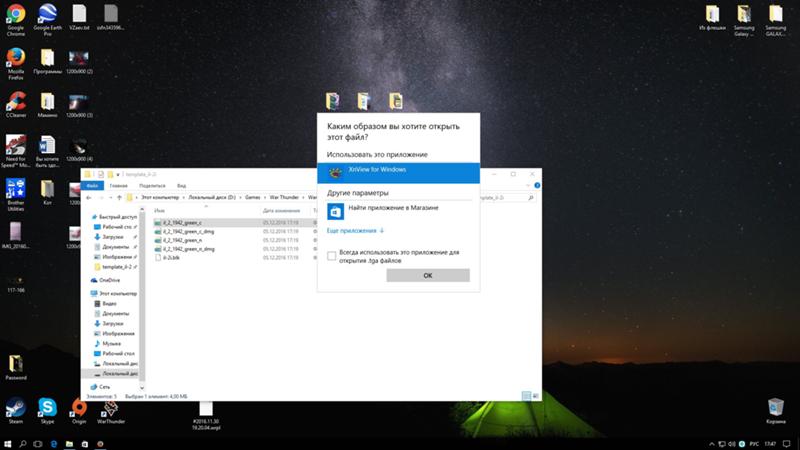
Task: Expand the More apps link in dialog
Action: click(x=355, y=231)
